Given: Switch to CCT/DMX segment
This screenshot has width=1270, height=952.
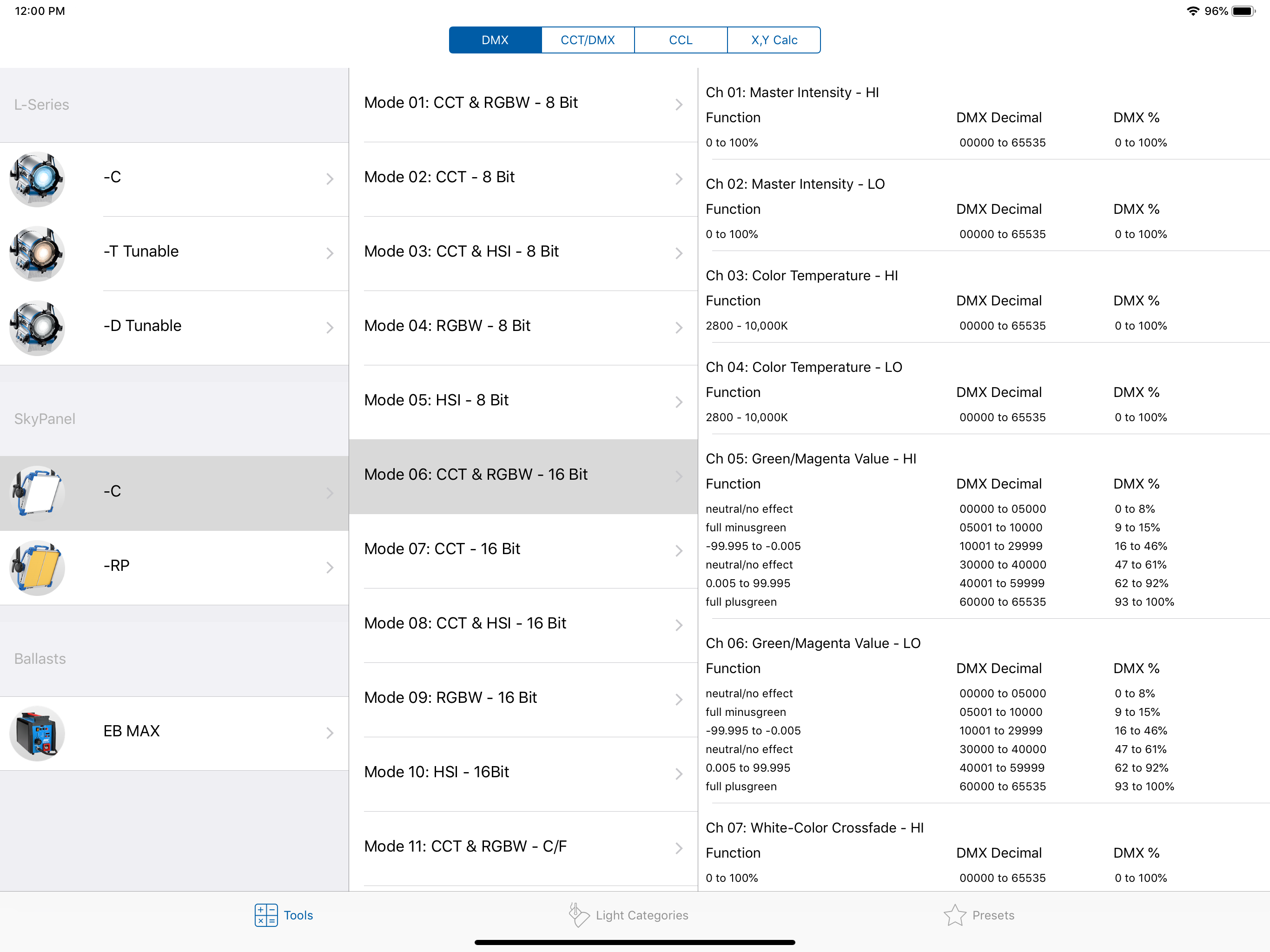Looking at the screenshot, I should coord(587,40).
